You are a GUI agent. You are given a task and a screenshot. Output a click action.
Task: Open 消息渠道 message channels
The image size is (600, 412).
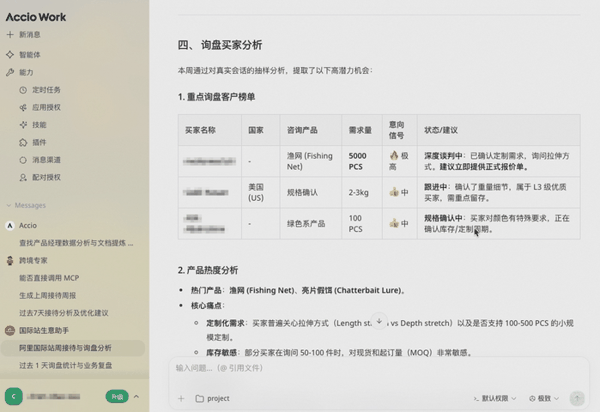pyautogui.click(x=45, y=159)
